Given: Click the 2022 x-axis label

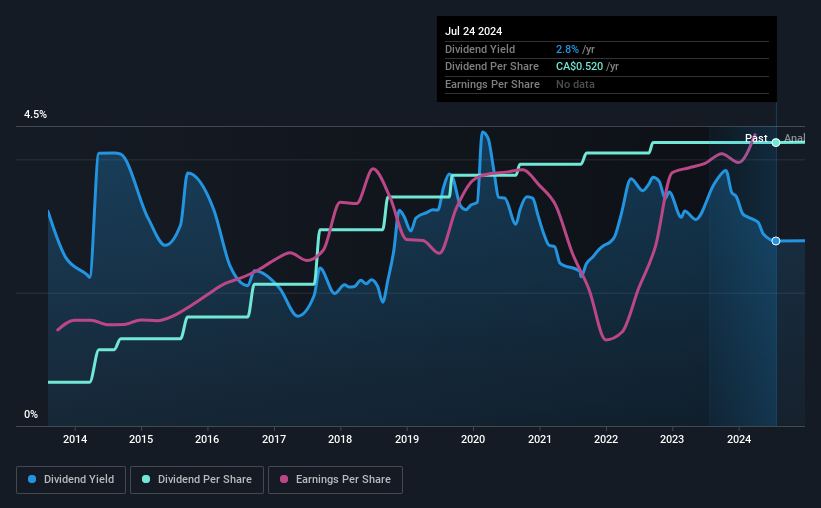Looking at the screenshot, I should 606,439.
